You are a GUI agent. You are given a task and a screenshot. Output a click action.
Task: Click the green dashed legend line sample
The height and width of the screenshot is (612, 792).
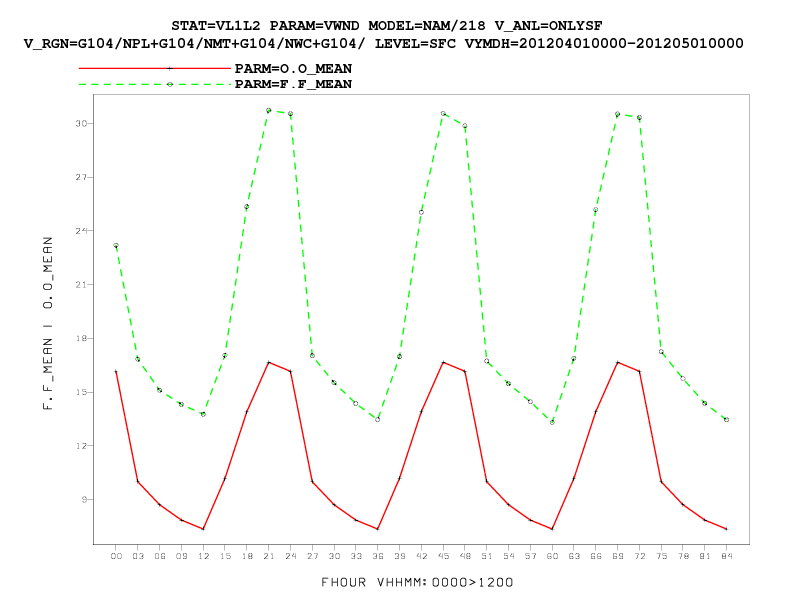155,84
